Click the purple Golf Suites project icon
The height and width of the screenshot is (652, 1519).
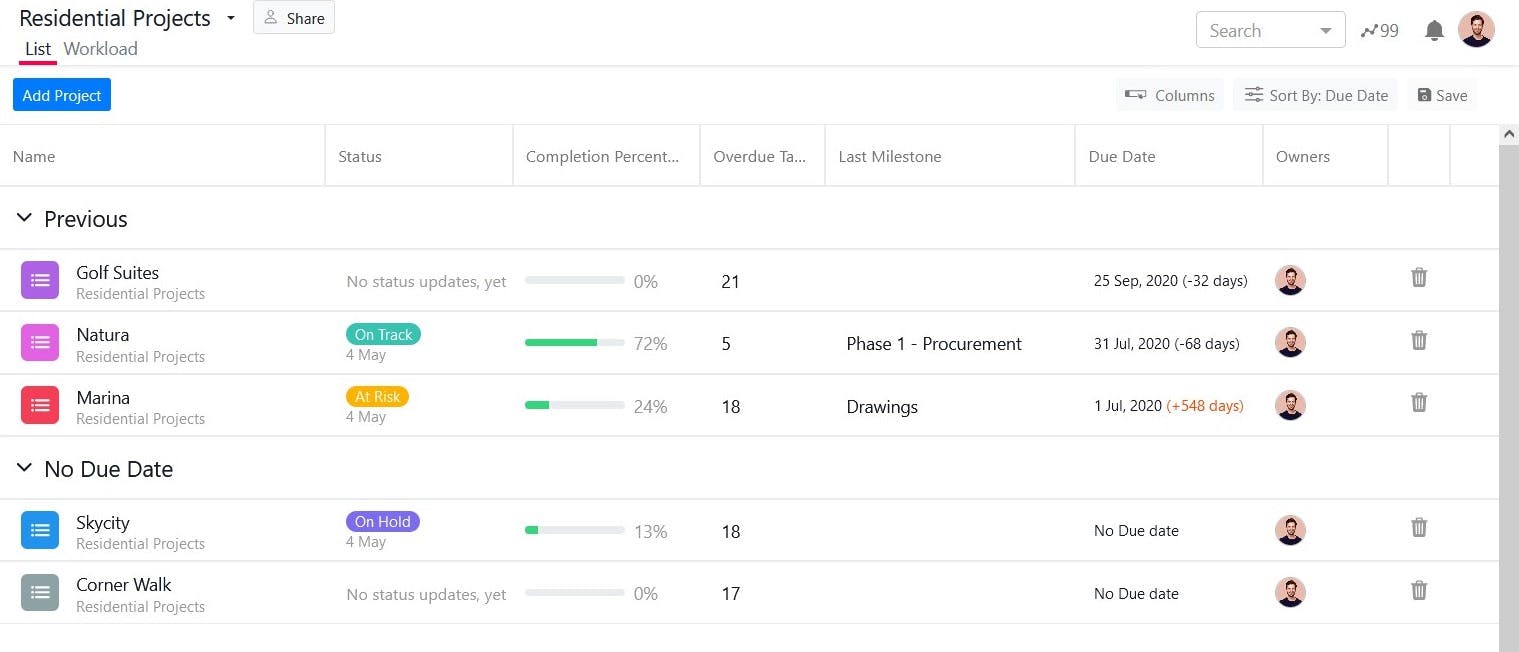click(40, 280)
